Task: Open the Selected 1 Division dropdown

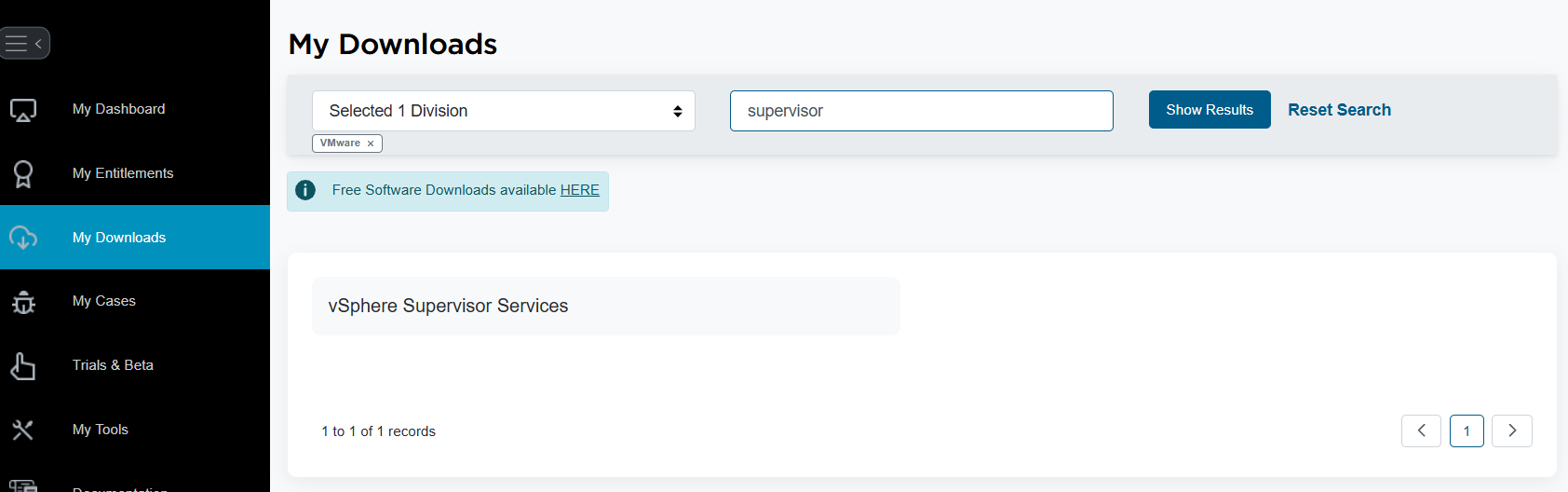Action: pyautogui.click(x=503, y=111)
